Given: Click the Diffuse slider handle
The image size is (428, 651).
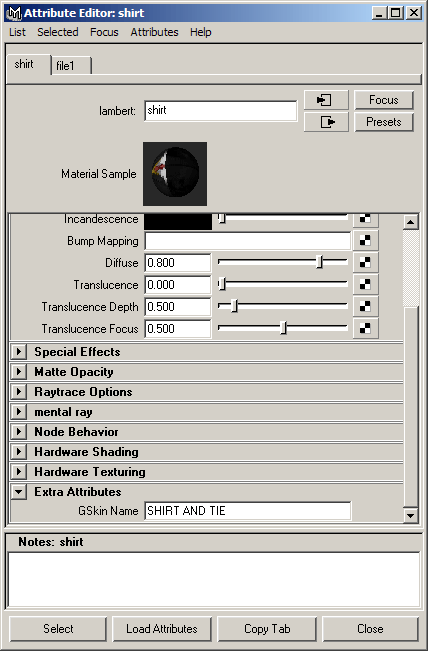Looking at the screenshot, I should pos(319,262).
